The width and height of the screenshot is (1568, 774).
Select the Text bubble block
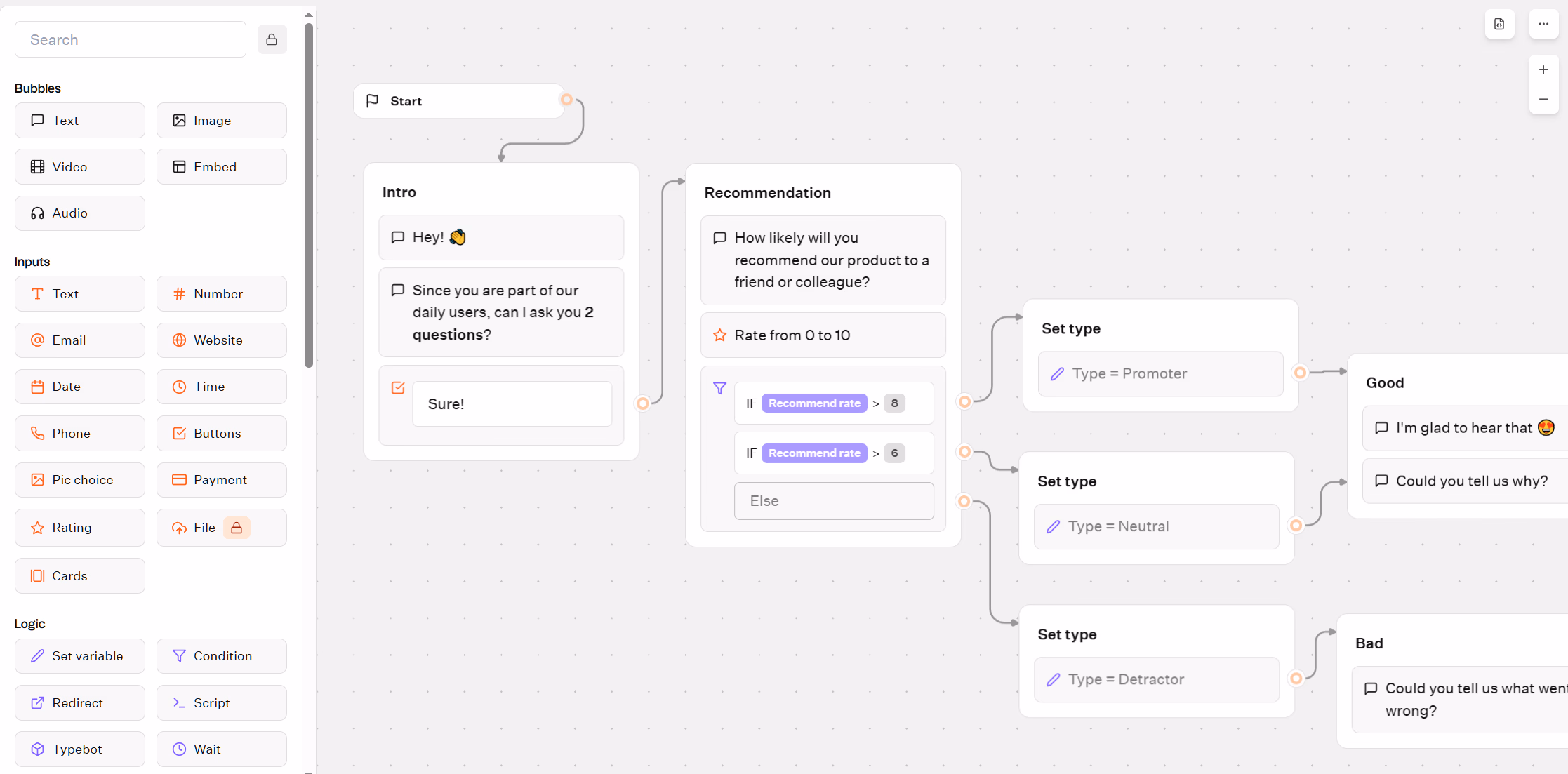point(80,121)
